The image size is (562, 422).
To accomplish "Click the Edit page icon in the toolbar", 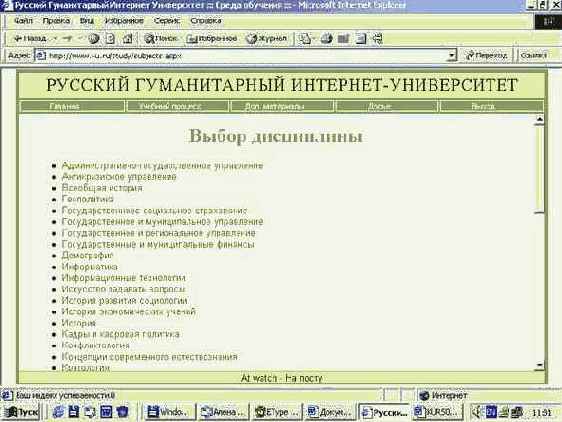I will [x=343, y=38].
